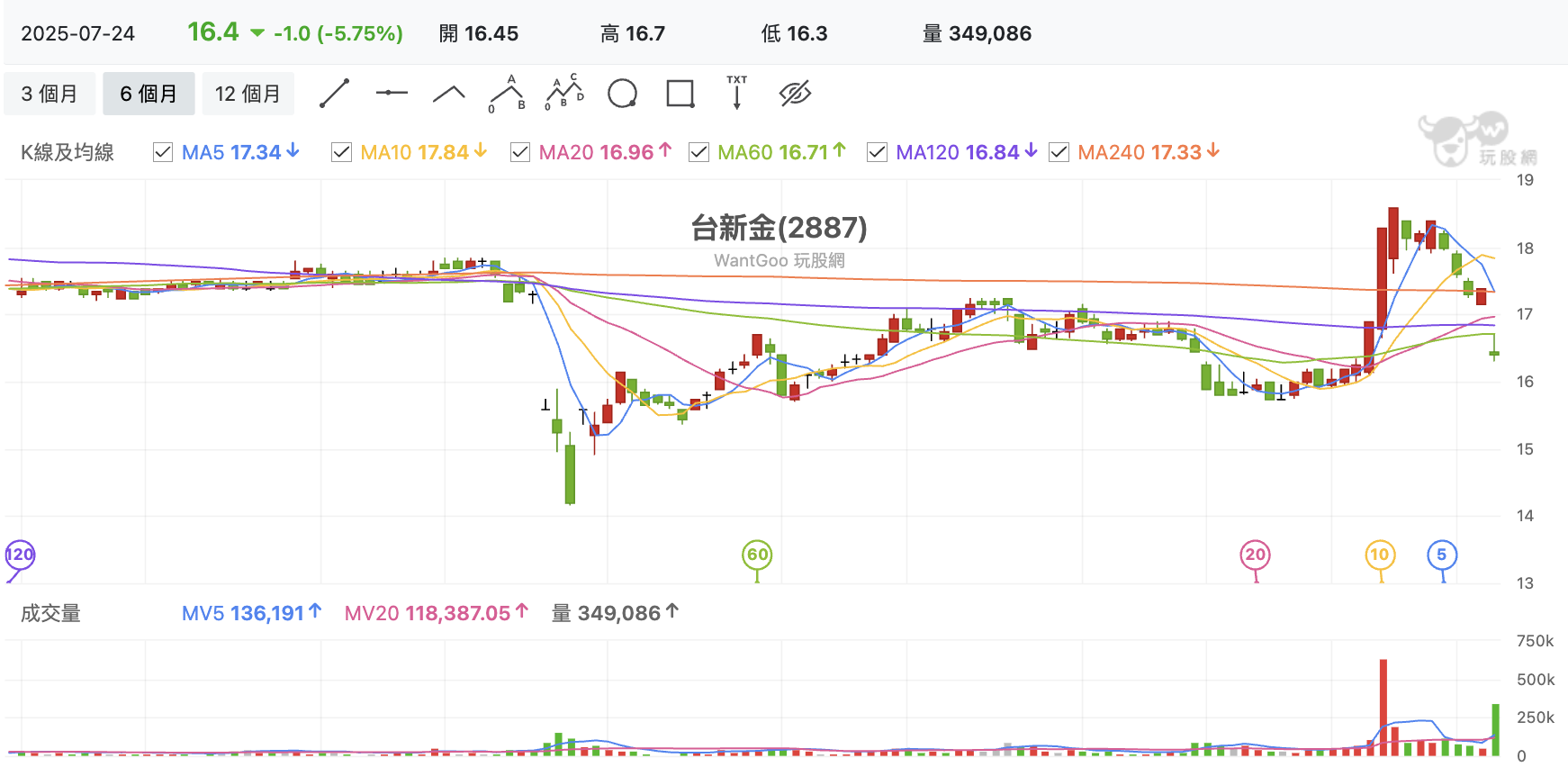Click the MA10 17.84 label
This screenshot has width=1568, height=767.
(x=423, y=152)
